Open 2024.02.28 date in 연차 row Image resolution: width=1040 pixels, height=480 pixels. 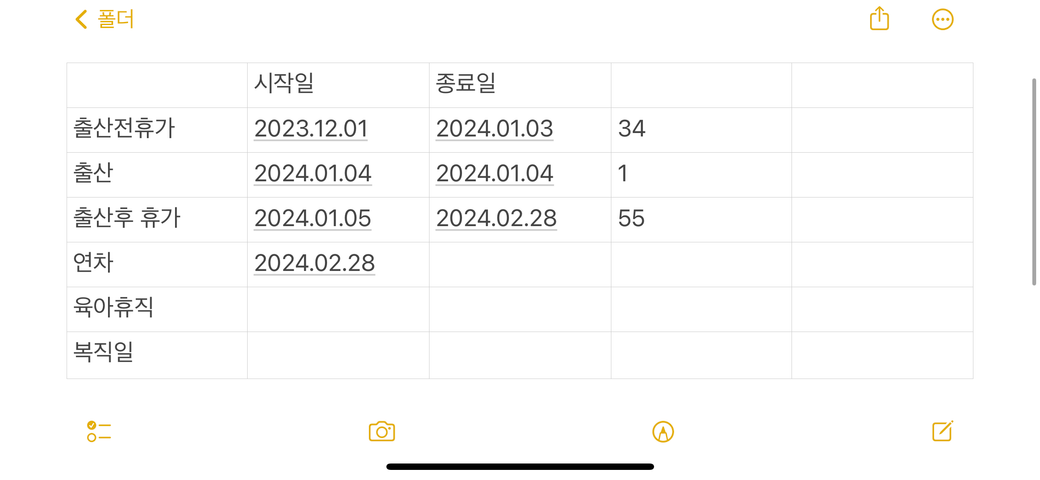pos(314,263)
